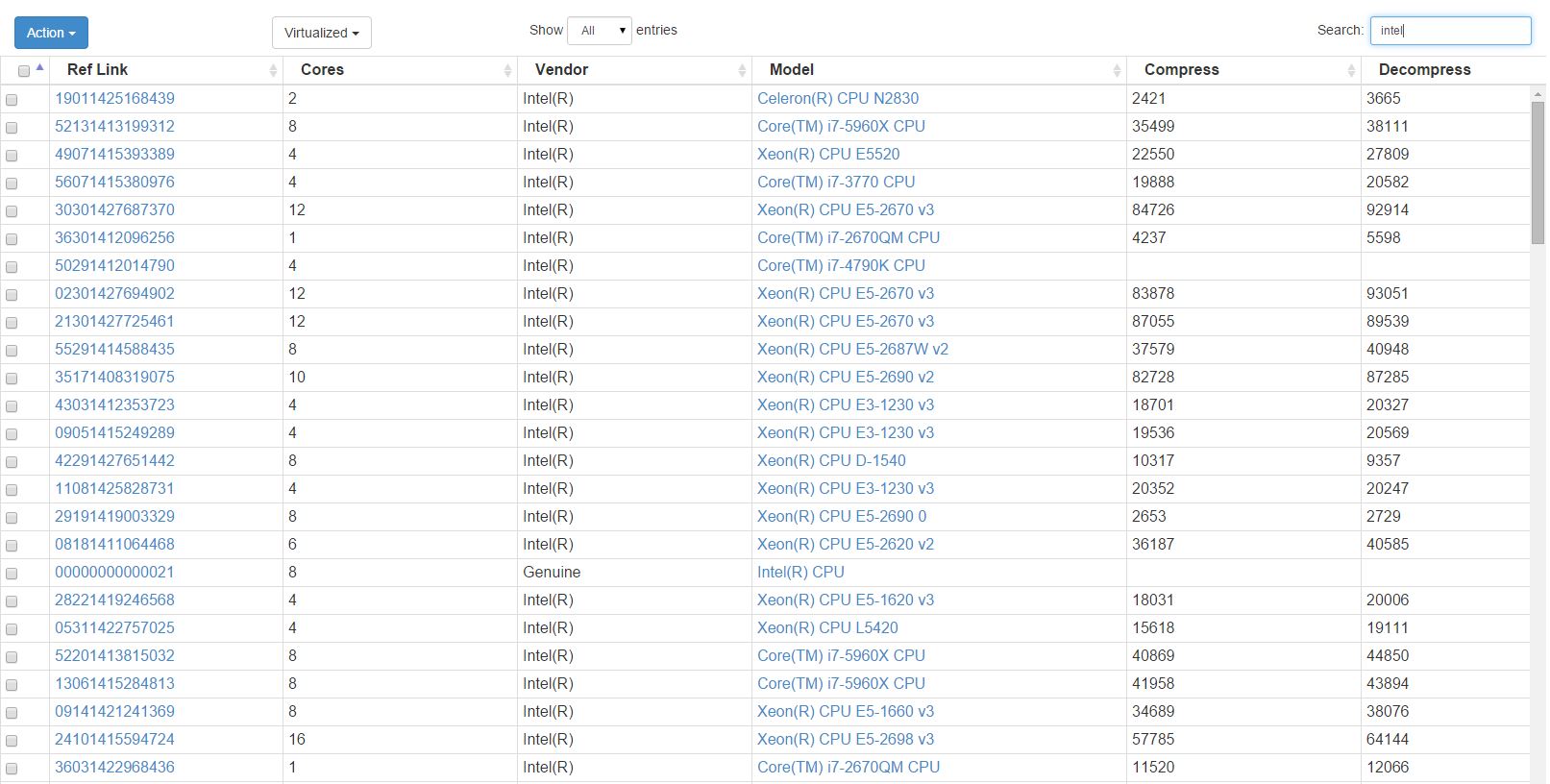The image size is (1550, 784).
Task: Click the Compress value 35499
Action: point(1152,126)
